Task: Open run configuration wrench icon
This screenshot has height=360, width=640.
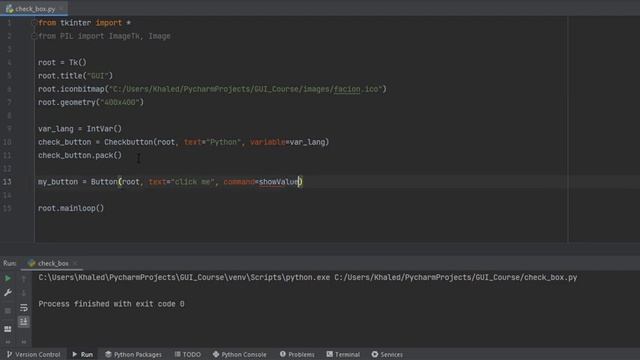Action: [x=8, y=293]
